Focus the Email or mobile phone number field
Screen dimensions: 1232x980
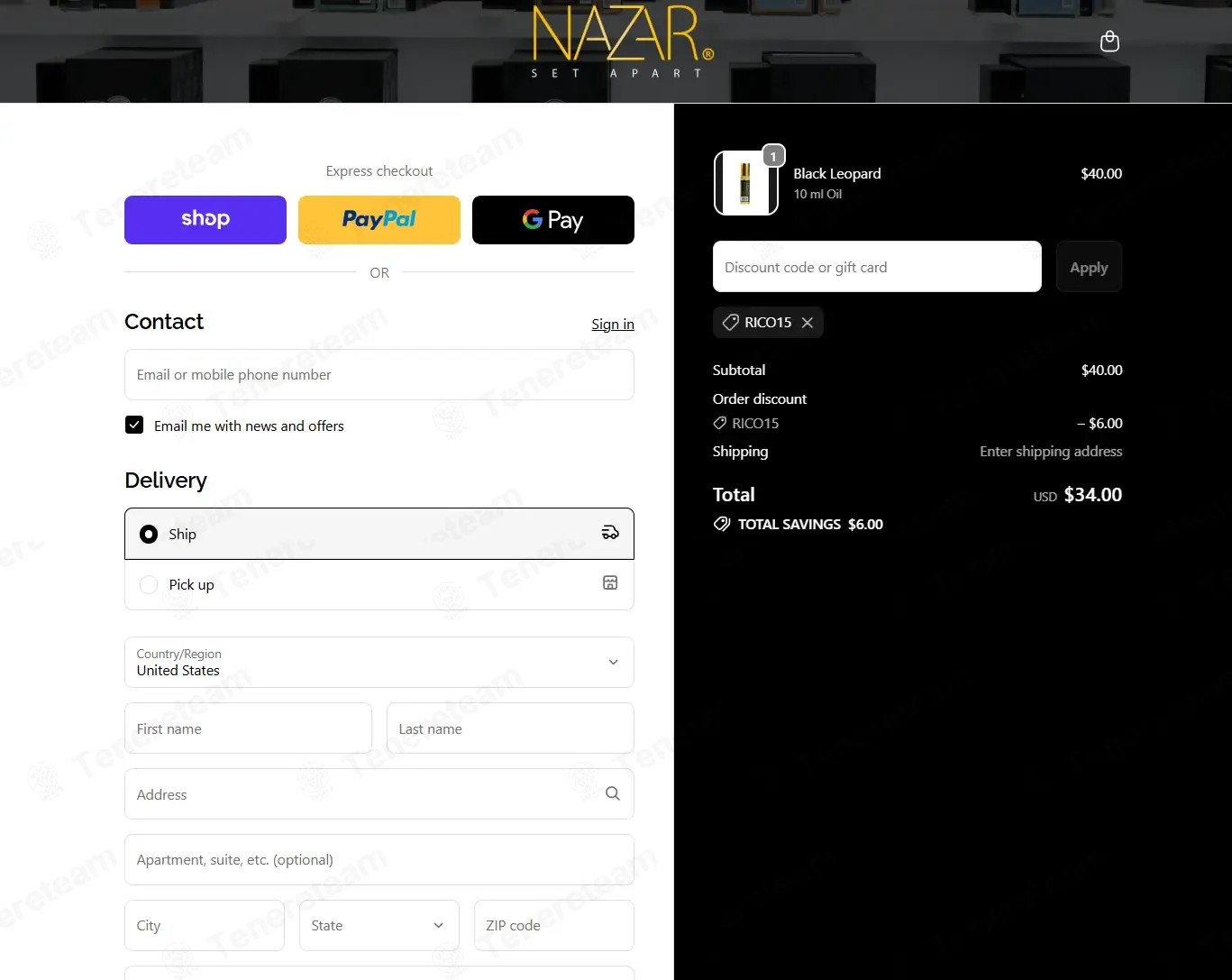(x=379, y=375)
